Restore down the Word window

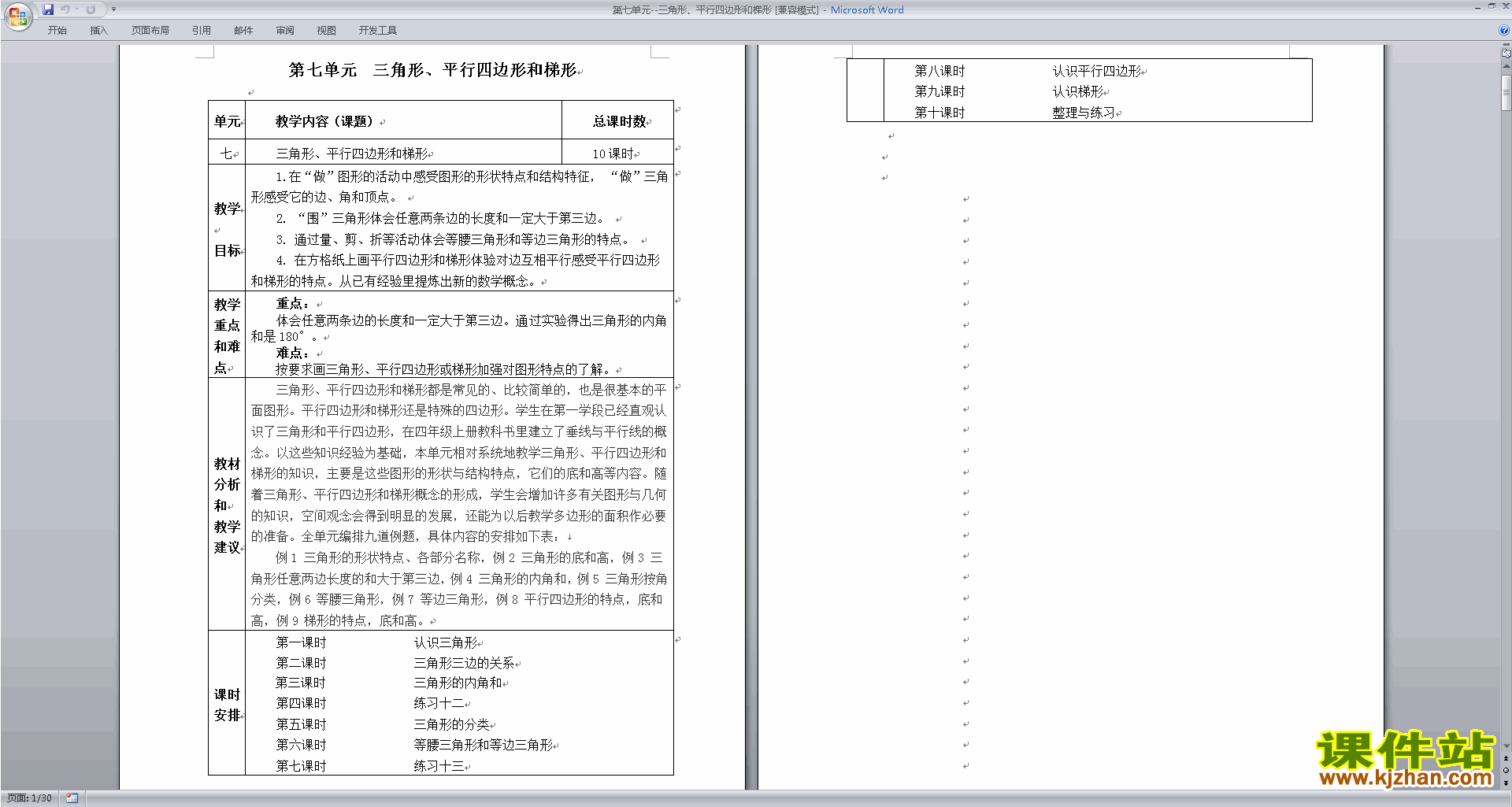point(1492,6)
